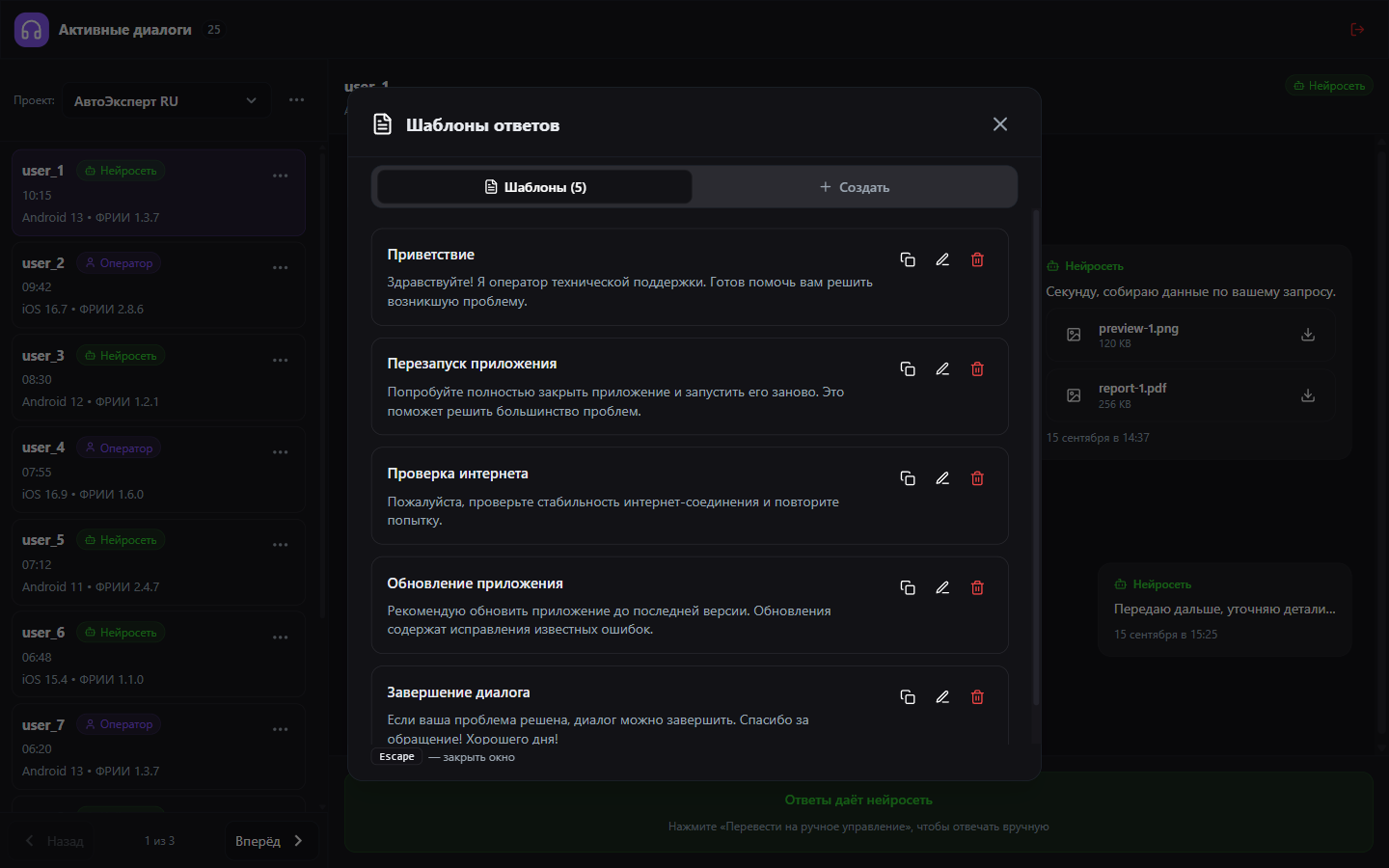Open the Создать tab
This screenshot has width=1389, height=868.
click(854, 187)
